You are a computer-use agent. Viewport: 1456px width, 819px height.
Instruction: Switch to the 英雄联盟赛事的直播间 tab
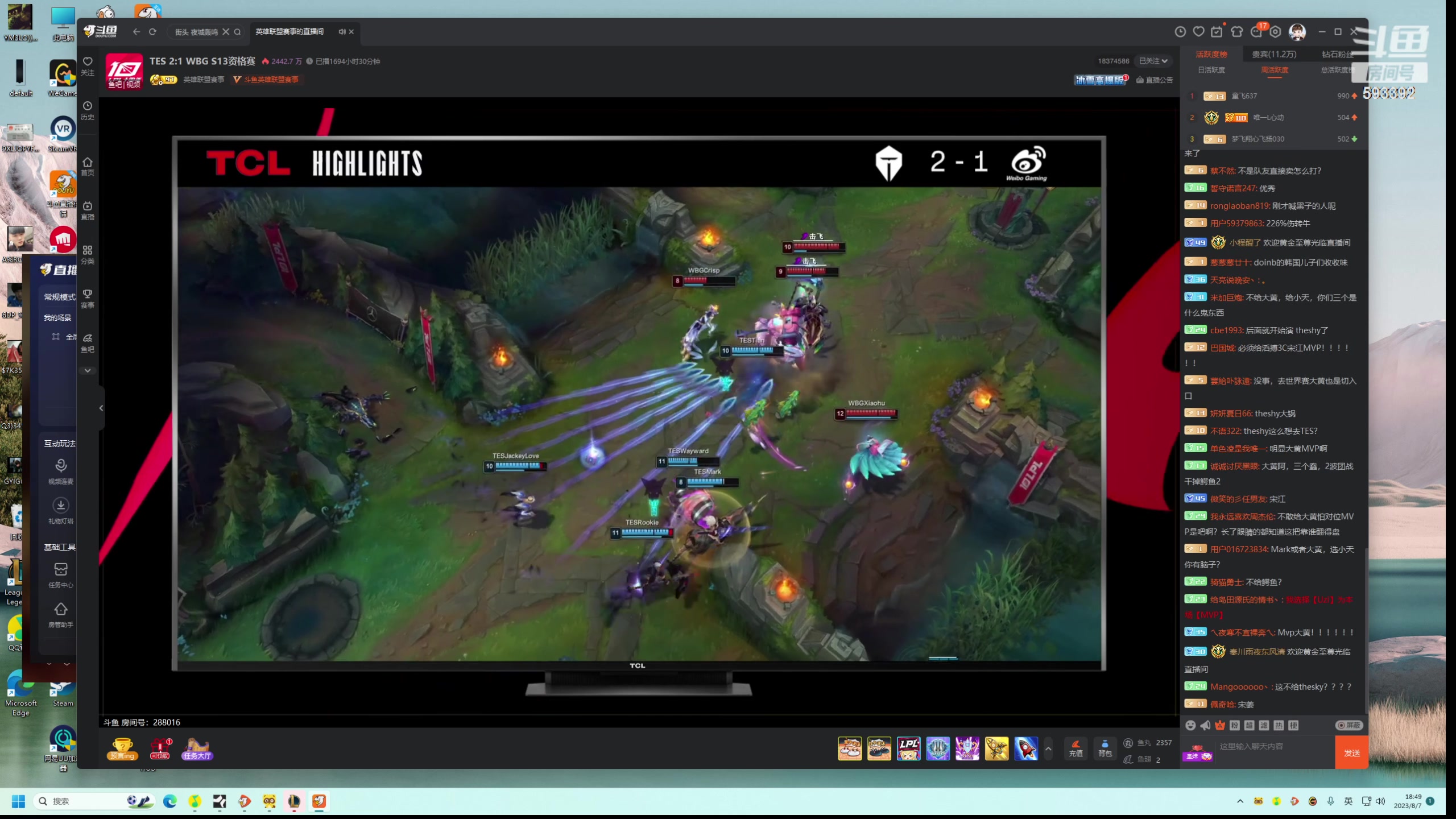point(289,32)
